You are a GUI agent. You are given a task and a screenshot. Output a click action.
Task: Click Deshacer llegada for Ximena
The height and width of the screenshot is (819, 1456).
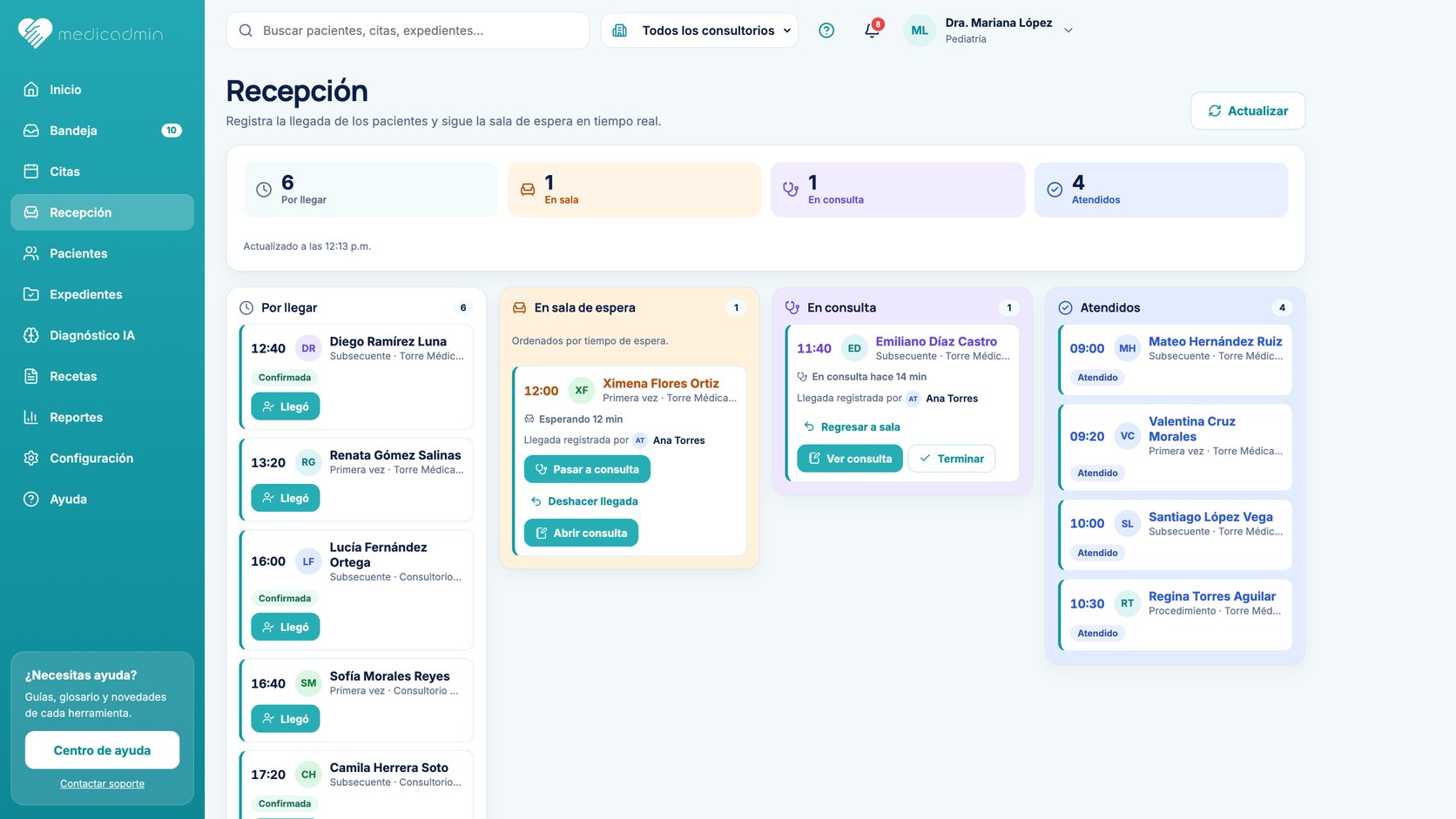pyautogui.click(x=584, y=501)
